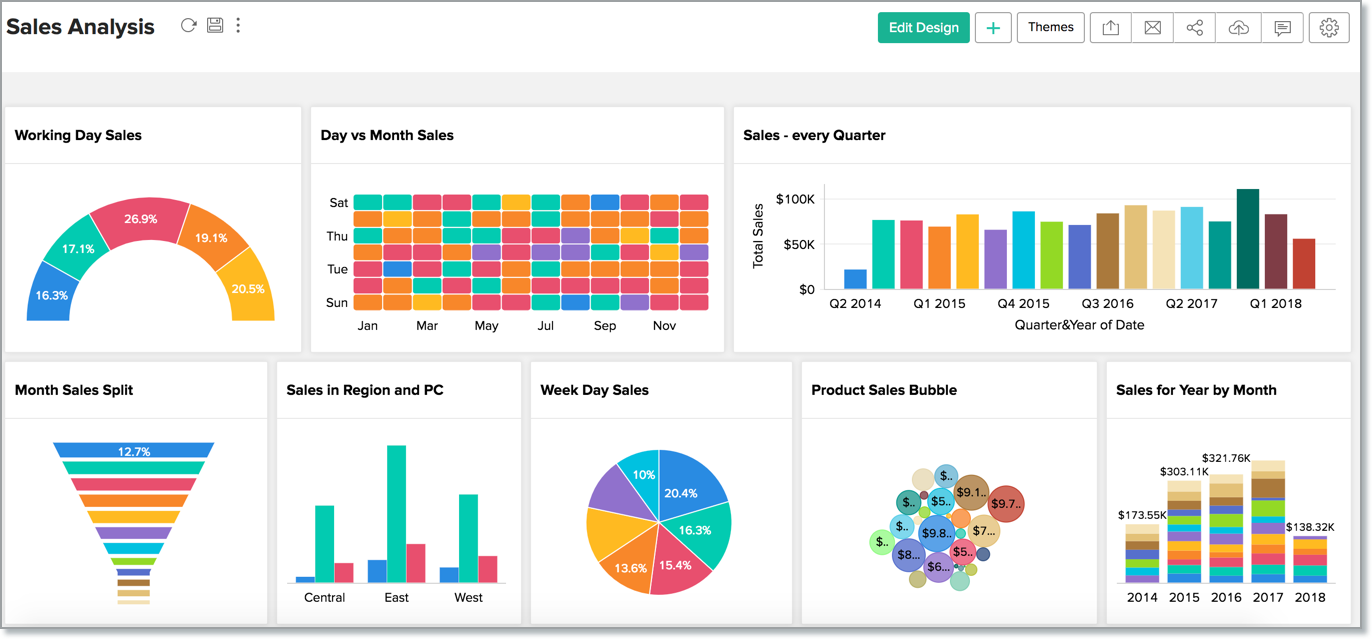The height and width of the screenshot is (639, 1372).
Task: Click the Thu row label in heatmap
Action: tap(337, 236)
